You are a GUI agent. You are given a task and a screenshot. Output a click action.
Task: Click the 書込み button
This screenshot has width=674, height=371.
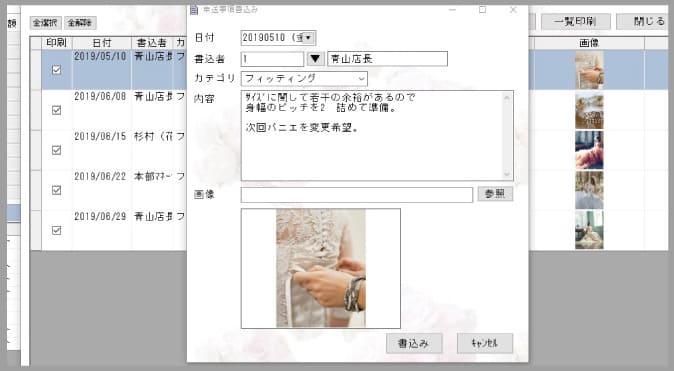(x=414, y=343)
